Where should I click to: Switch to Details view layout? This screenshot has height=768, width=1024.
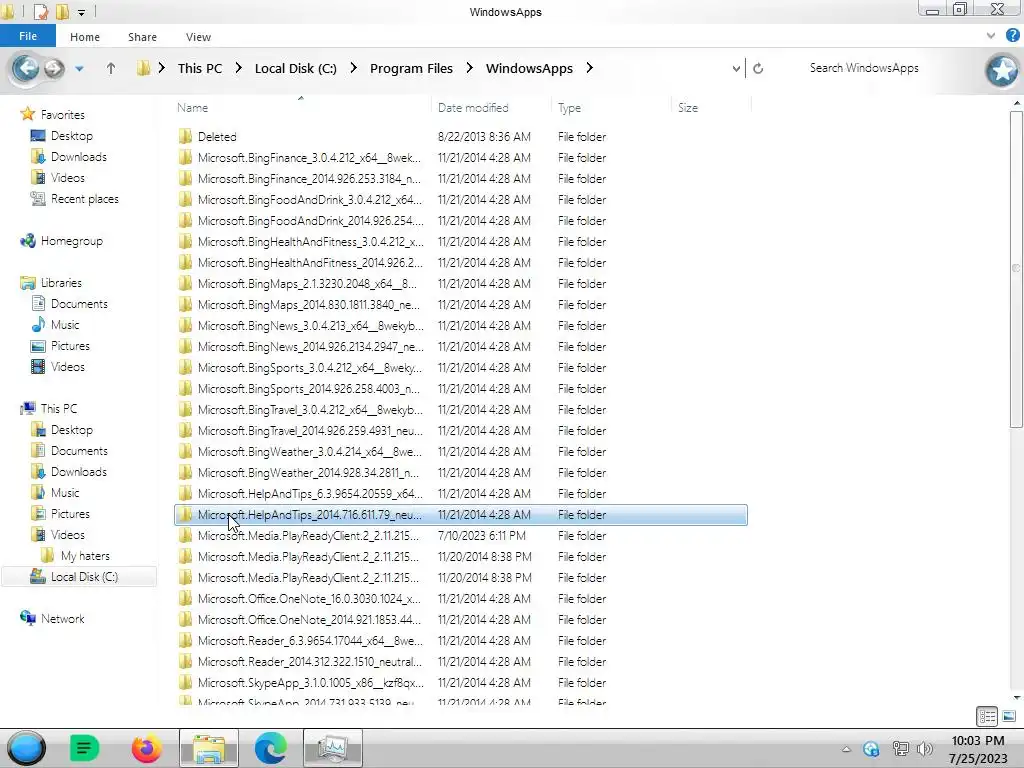point(987,716)
